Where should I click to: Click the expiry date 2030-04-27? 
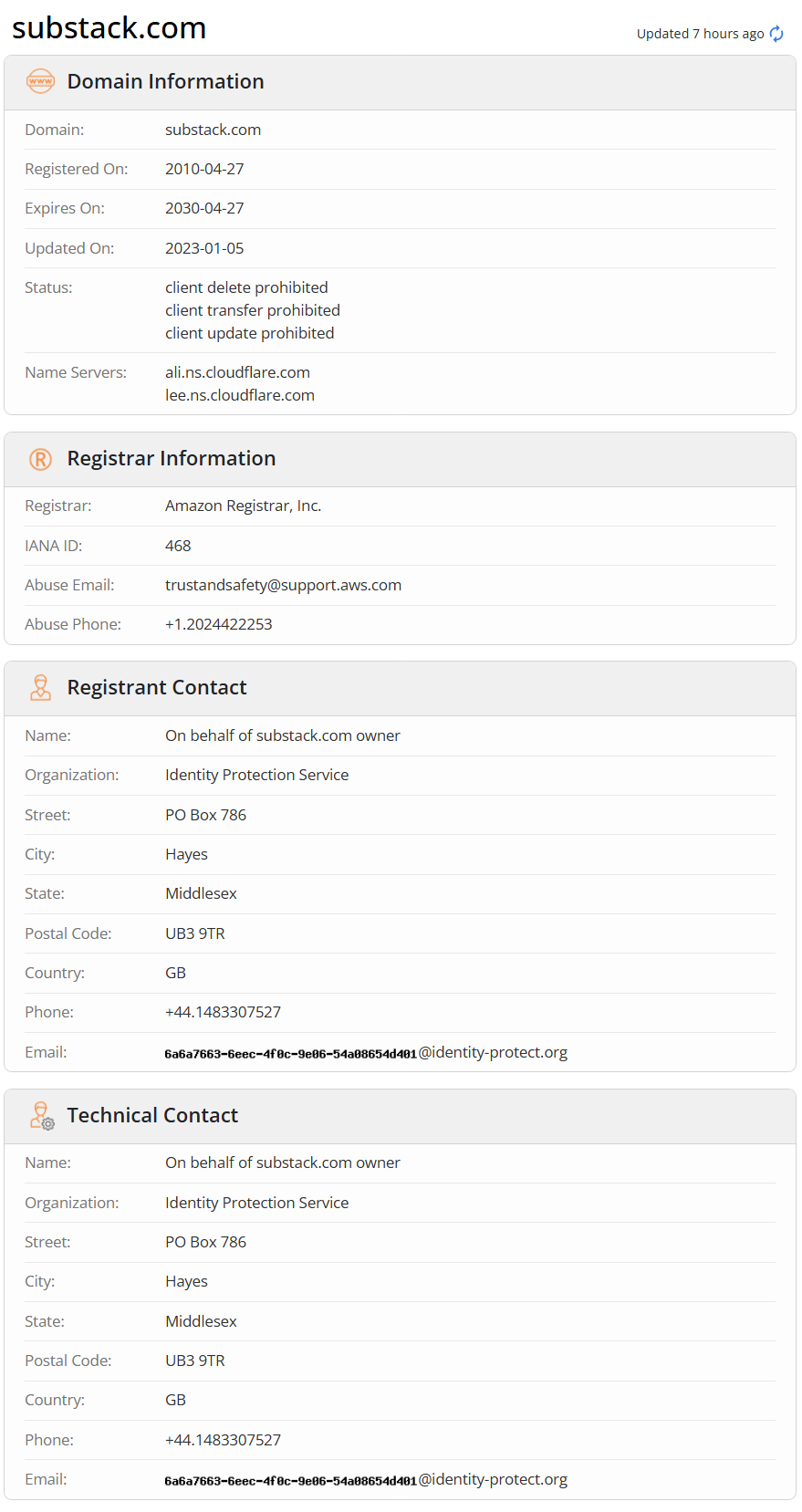[x=204, y=208]
